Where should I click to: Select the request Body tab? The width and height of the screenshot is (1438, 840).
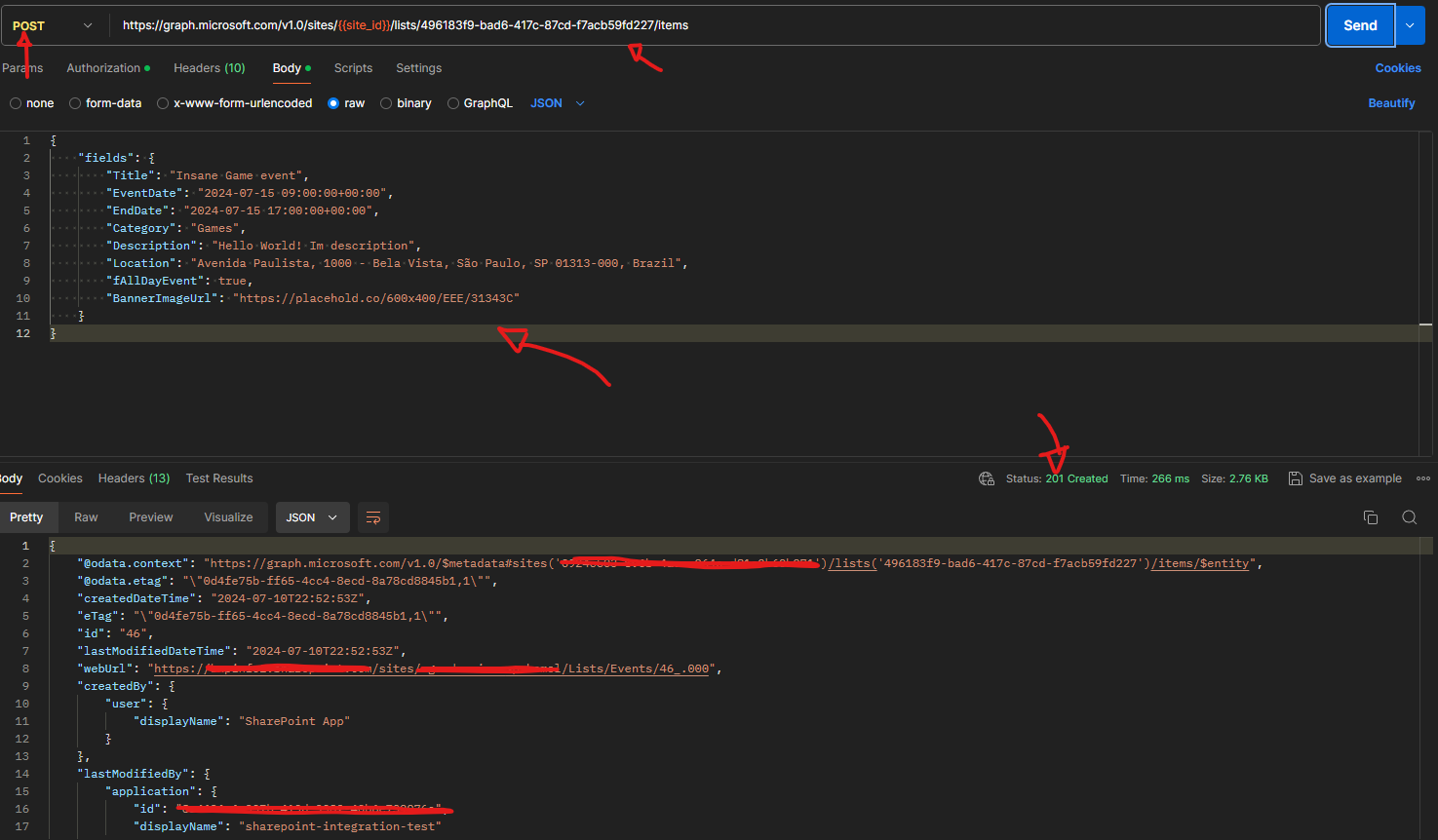(291, 68)
